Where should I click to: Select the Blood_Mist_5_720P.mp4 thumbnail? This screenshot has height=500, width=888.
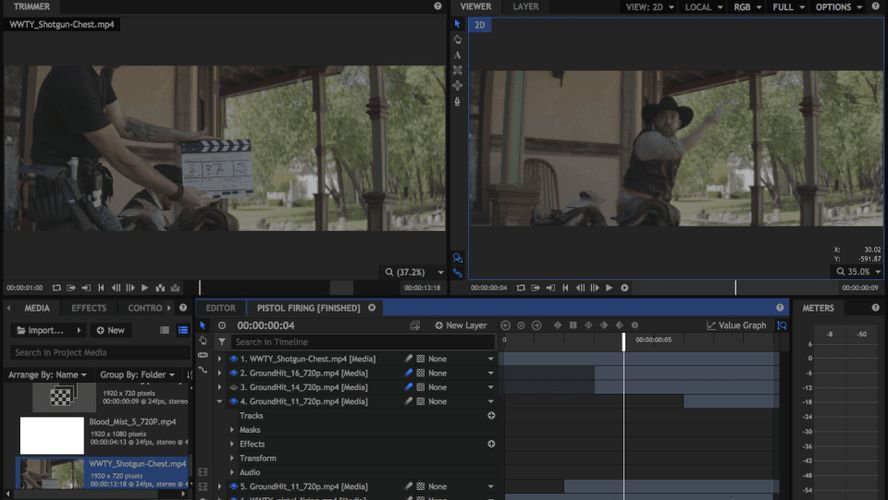click(52, 435)
